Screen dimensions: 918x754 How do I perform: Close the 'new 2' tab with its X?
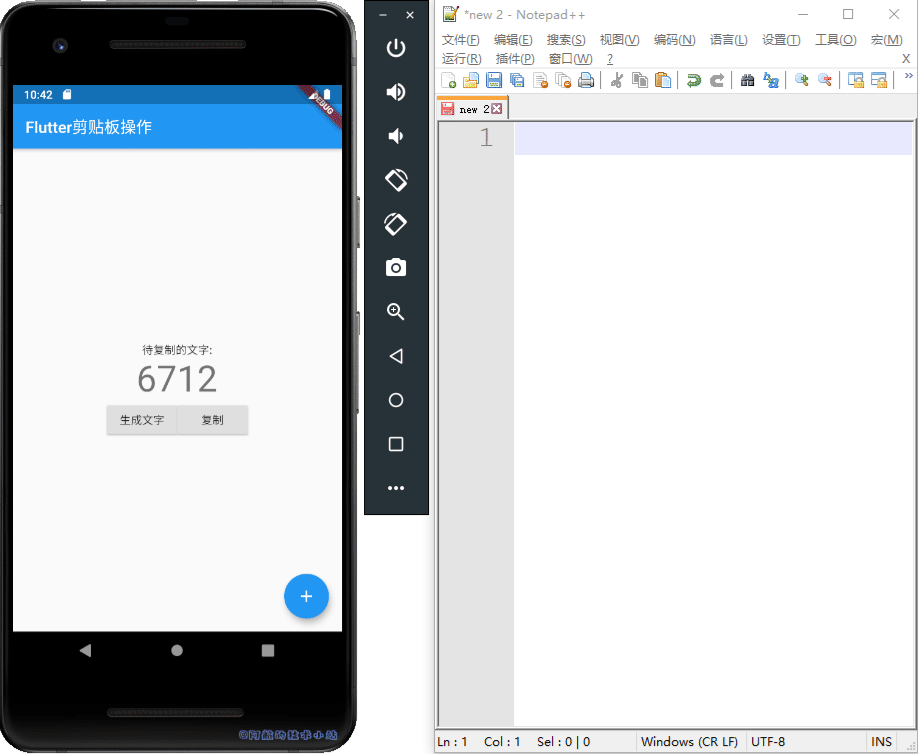pyautogui.click(x=497, y=109)
